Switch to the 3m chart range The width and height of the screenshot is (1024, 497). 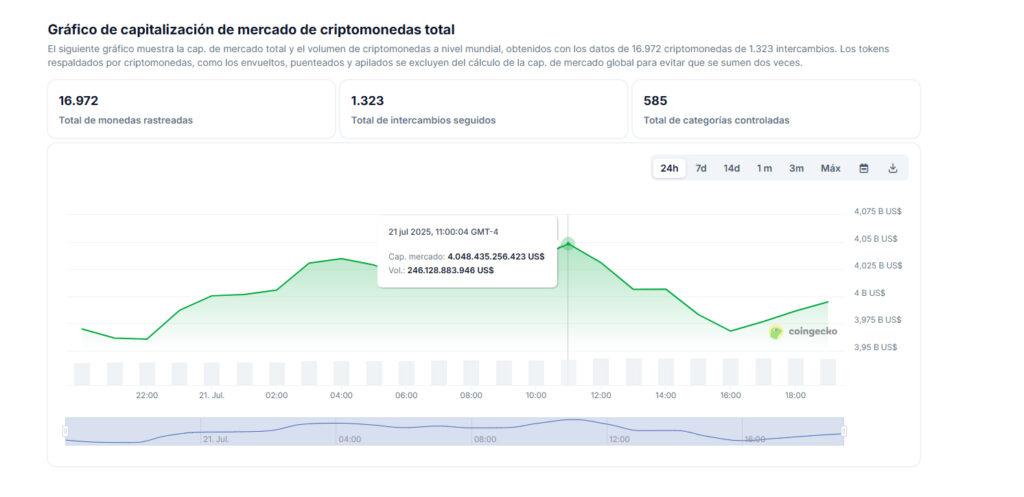(x=796, y=168)
